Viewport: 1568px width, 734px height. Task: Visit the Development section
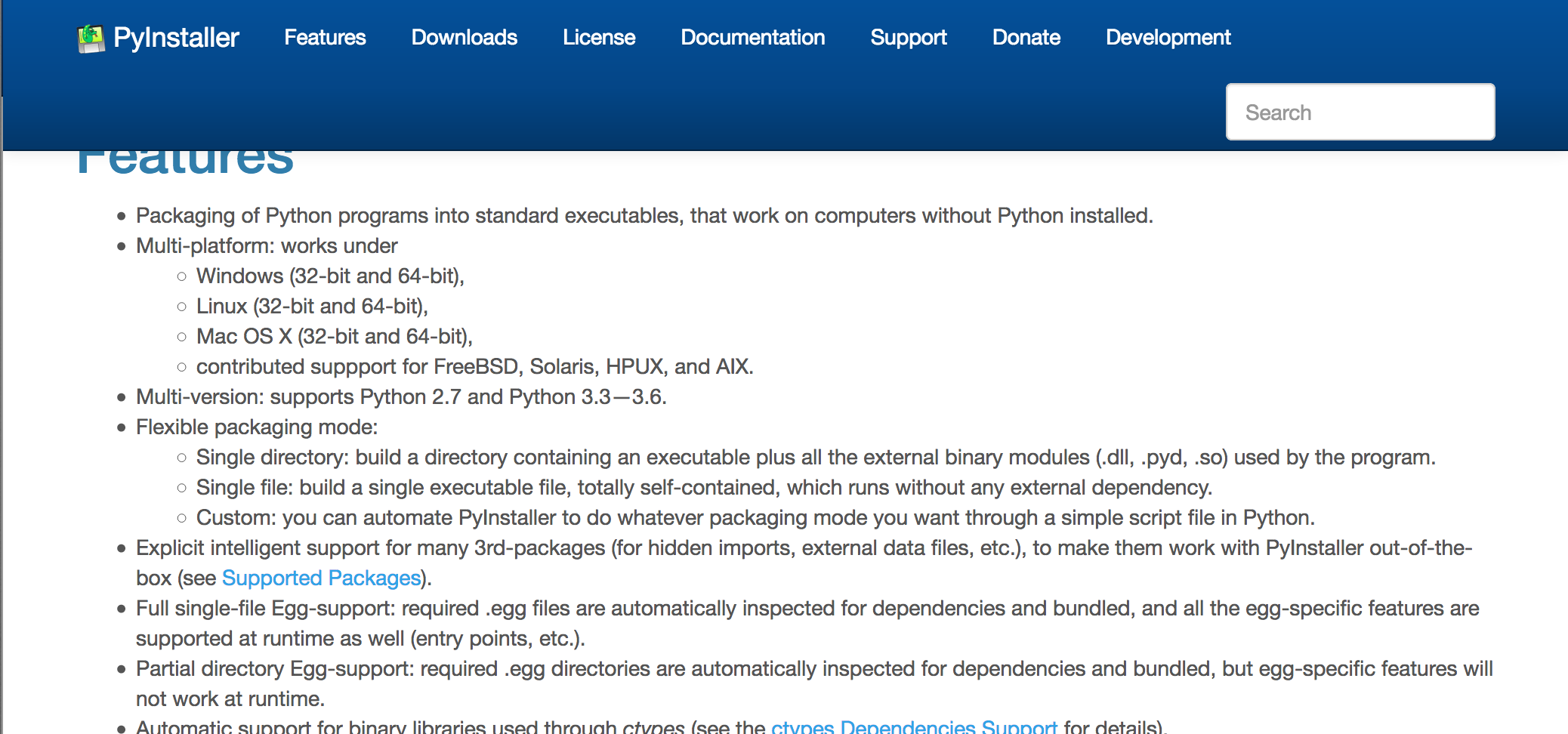(x=1167, y=37)
